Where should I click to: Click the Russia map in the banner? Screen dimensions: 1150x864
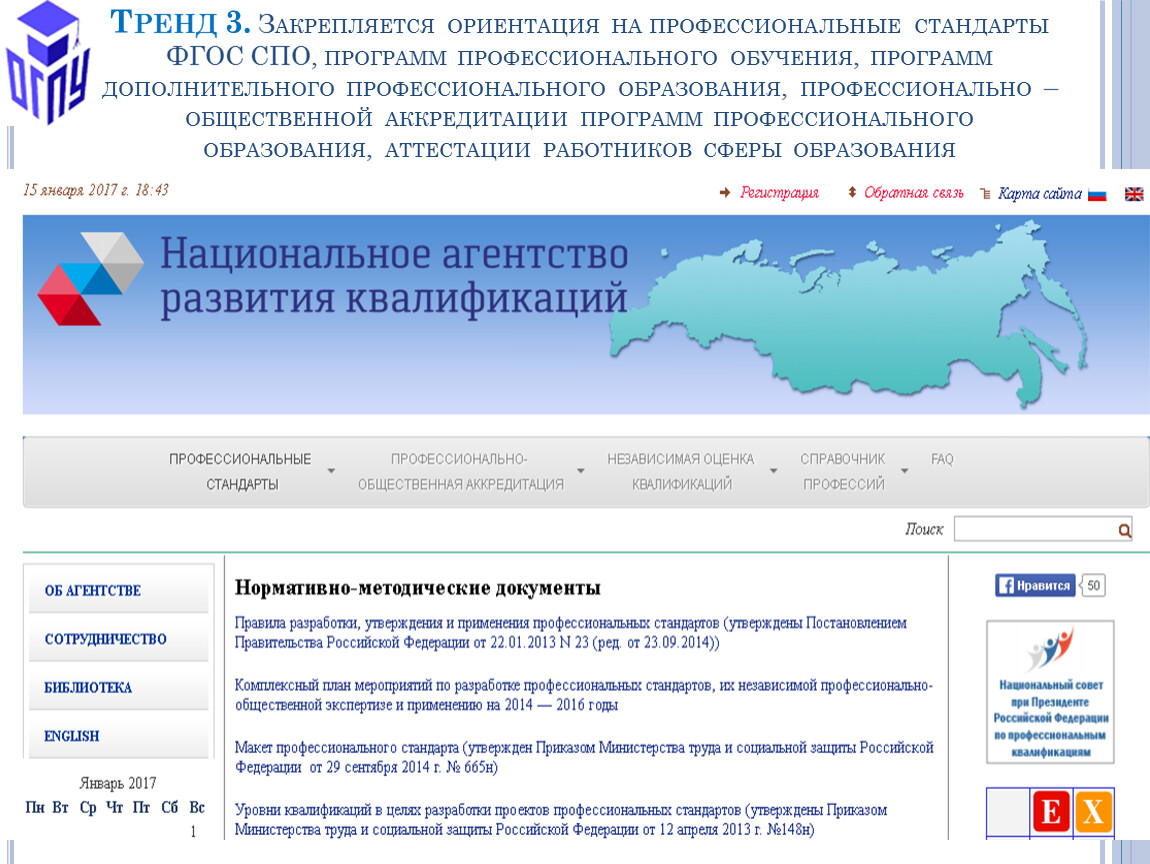849,313
